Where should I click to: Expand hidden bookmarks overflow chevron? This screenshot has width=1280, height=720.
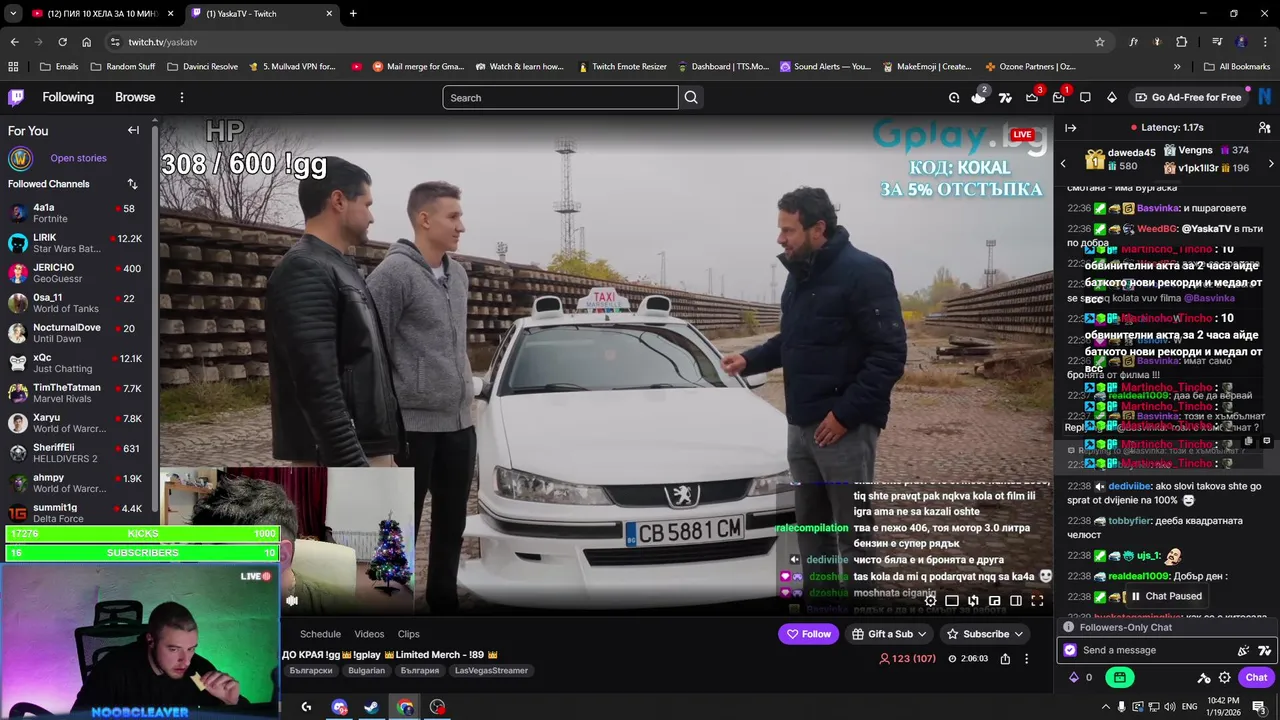(x=1177, y=67)
